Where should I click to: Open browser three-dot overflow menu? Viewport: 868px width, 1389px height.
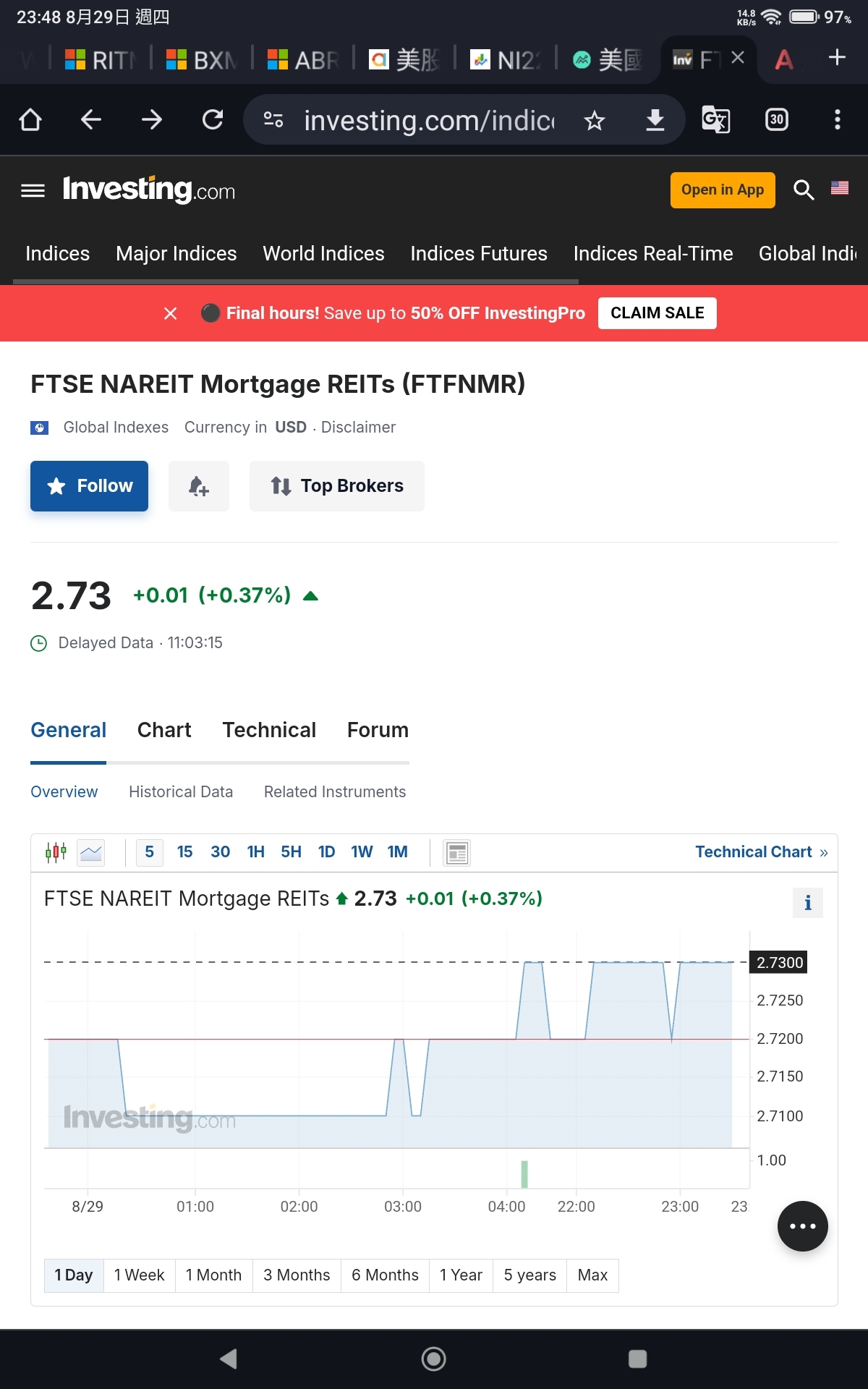838,119
